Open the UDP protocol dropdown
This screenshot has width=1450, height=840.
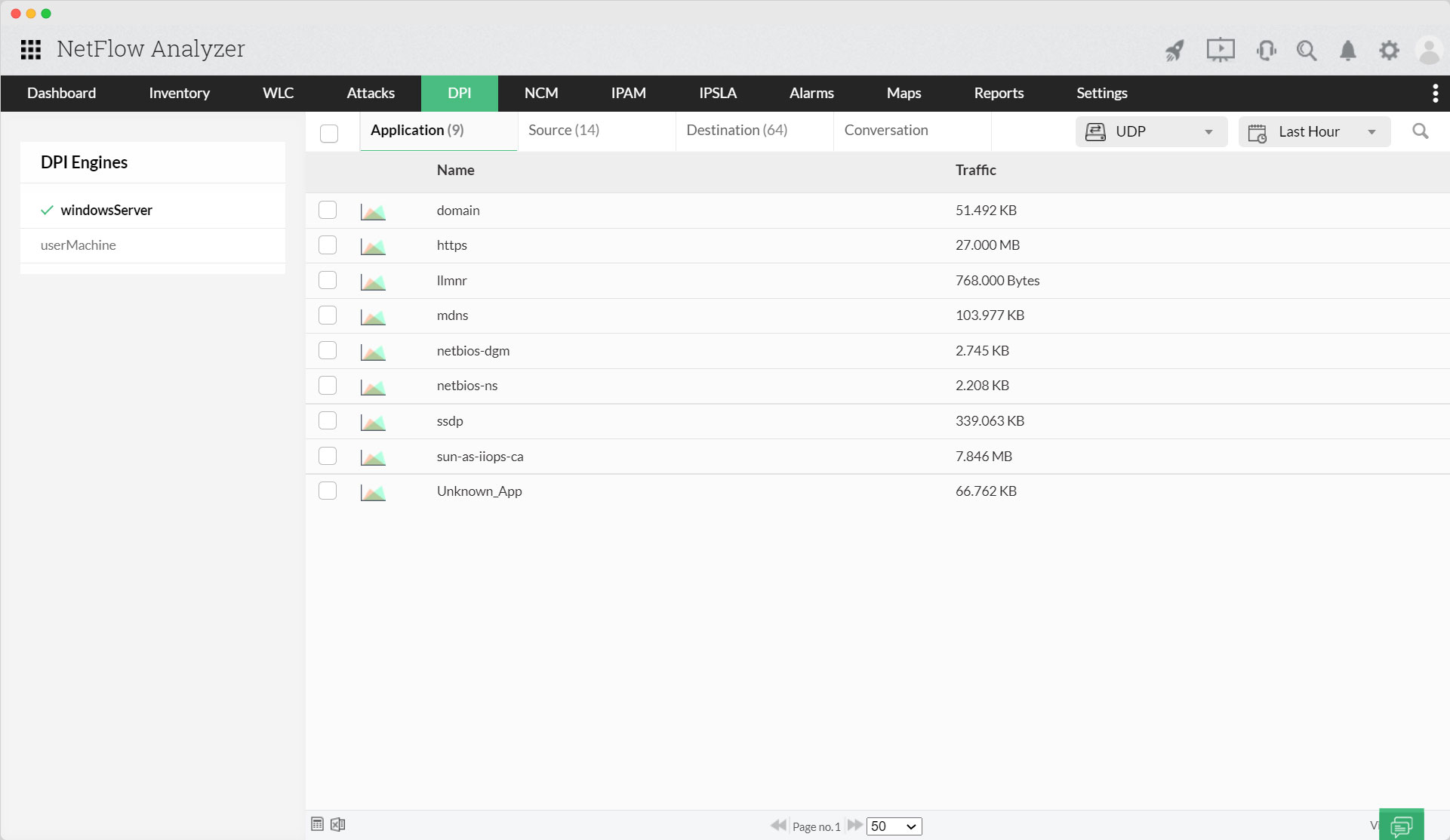tap(1150, 132)
